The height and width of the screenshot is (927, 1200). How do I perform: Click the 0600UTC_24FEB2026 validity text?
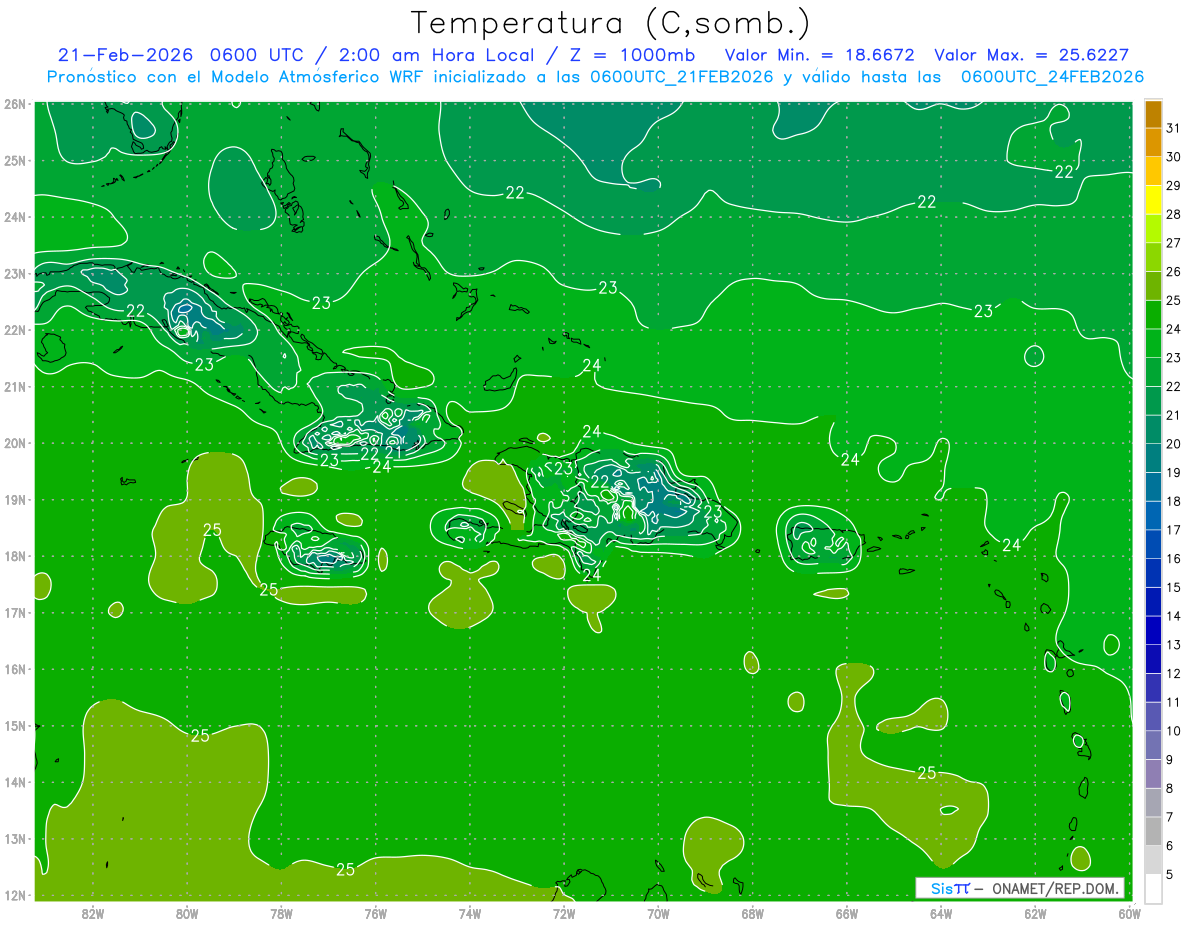(x=1053, y=77)
